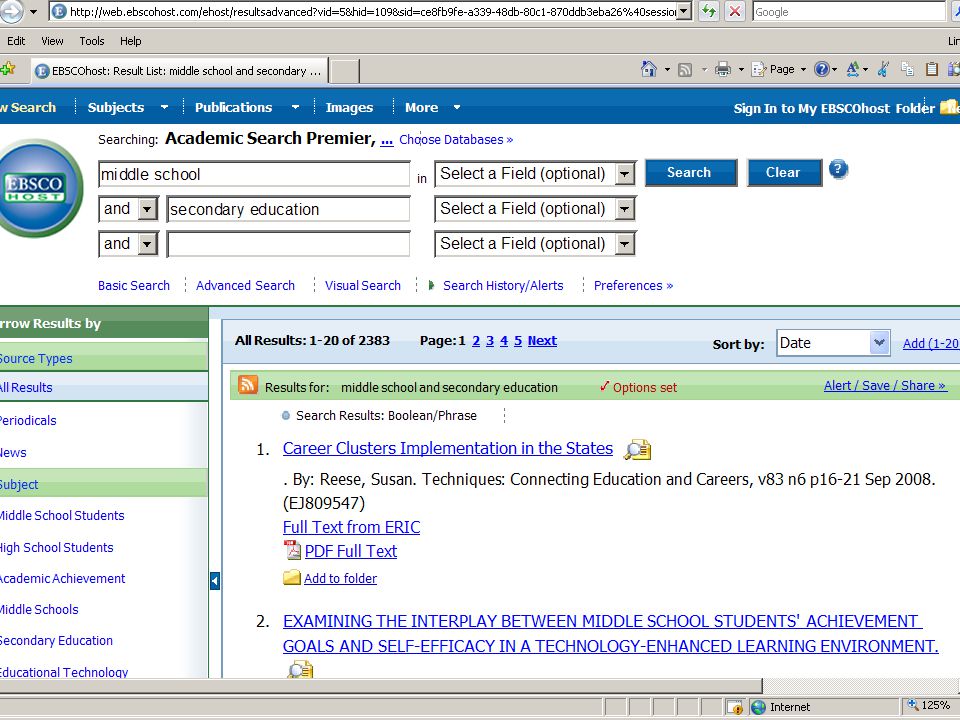Expand the Publications menu arrow

pyautogui.click(x=295, y=107)
